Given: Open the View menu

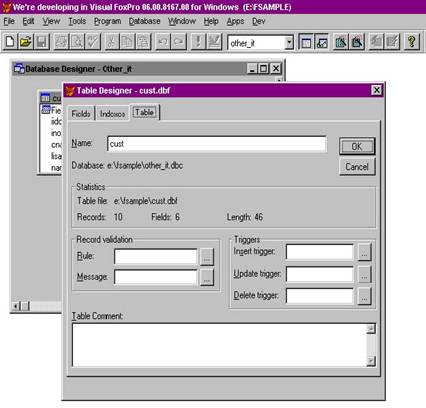Looking at the screenshot, I should (x=51, y=21).
